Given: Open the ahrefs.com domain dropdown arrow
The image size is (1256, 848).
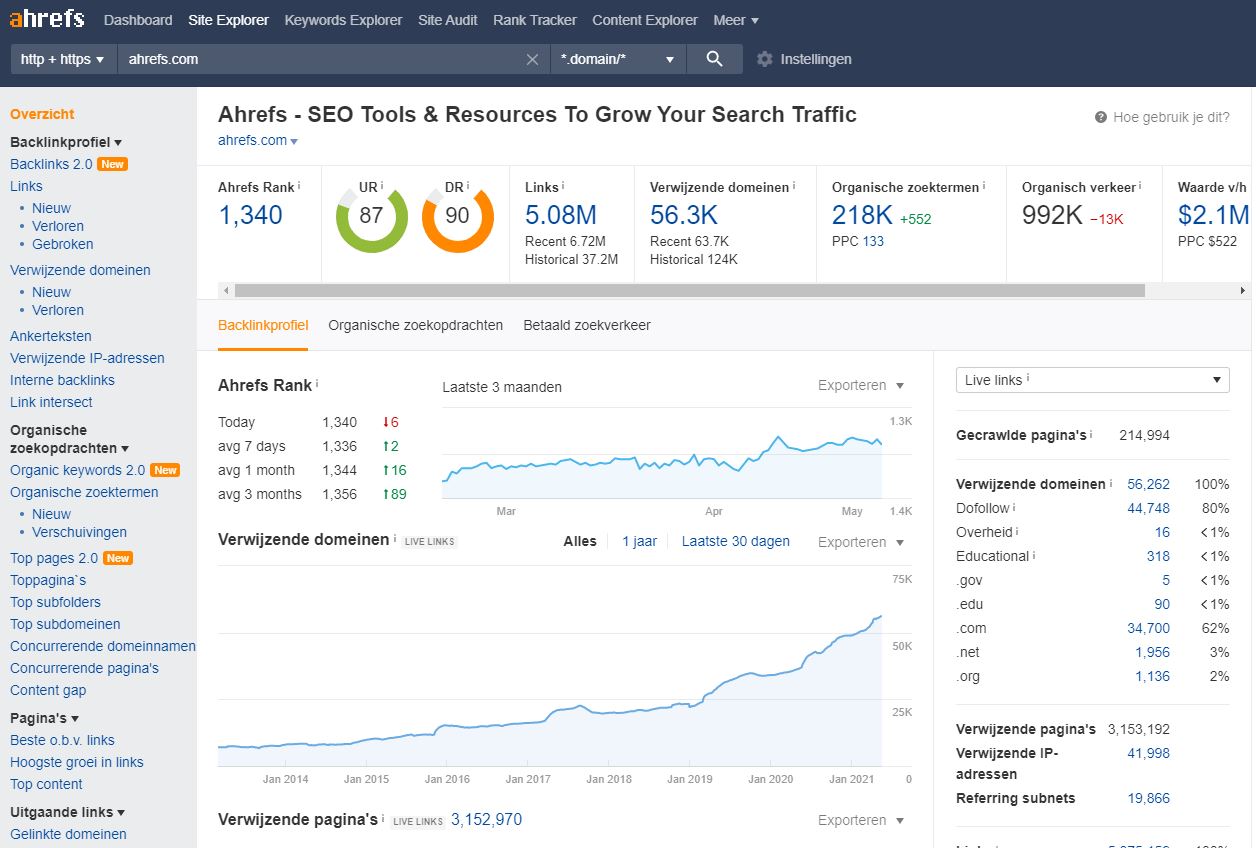Looking at the screenshot, I should tap(294, 141).
